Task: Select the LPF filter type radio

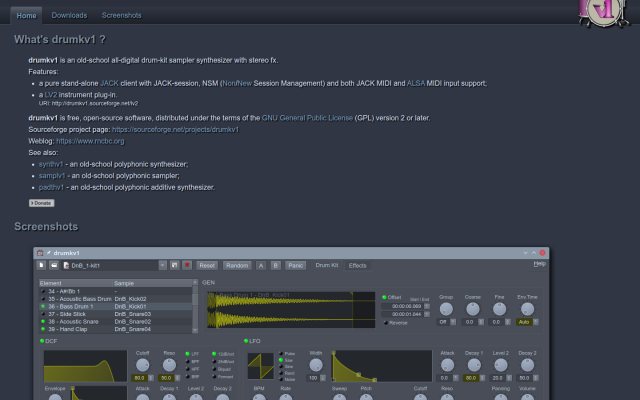Action: (x=192, y=354)
